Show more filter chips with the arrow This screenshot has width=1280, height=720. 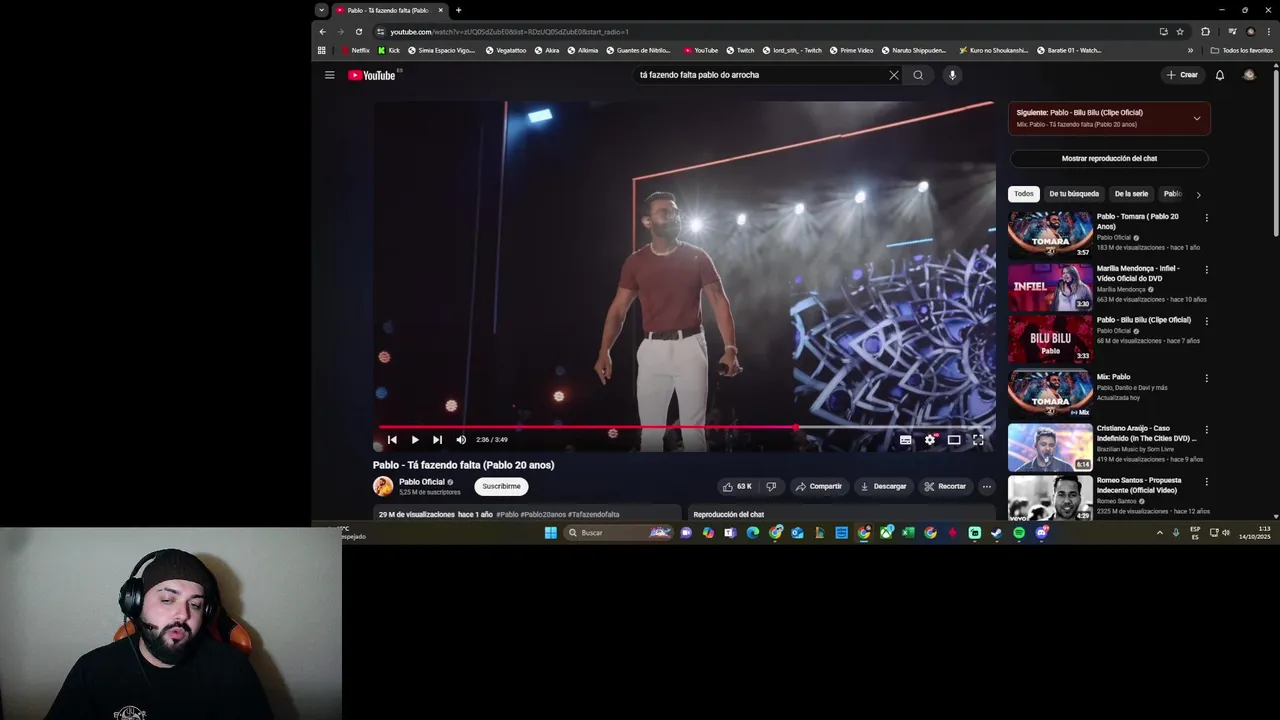click(1198, 195)
